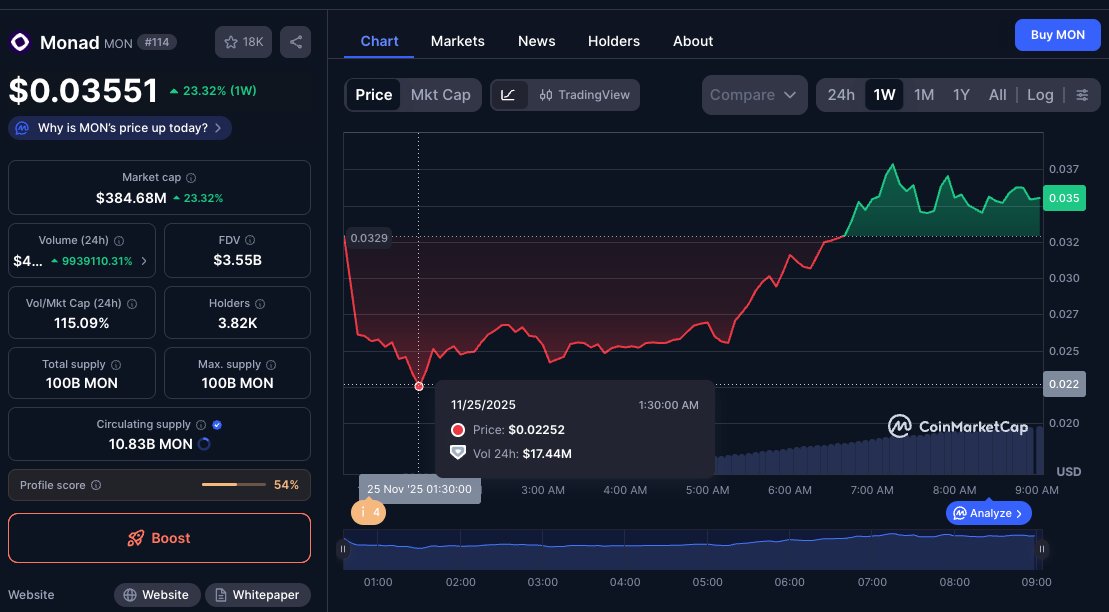Click the verified checkmark badge

click(x=217, y=425)
